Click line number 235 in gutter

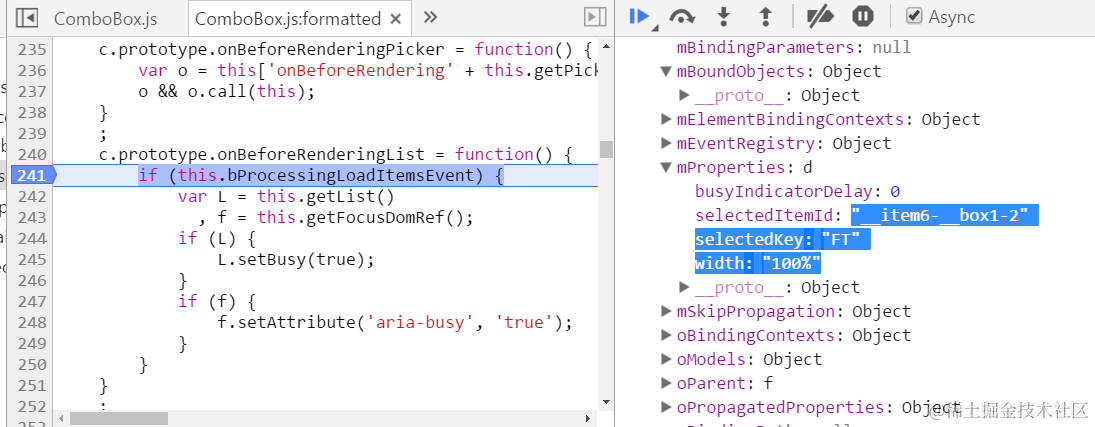click(31, 50)
